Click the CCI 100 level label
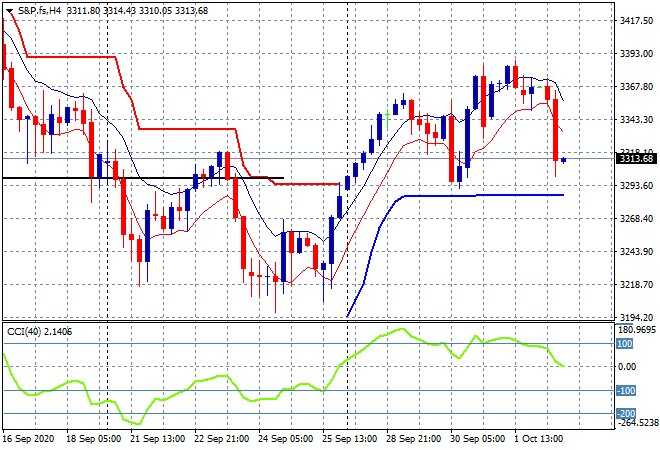The width and height of the screenshot is (660, 450). (x=625, y=344)
